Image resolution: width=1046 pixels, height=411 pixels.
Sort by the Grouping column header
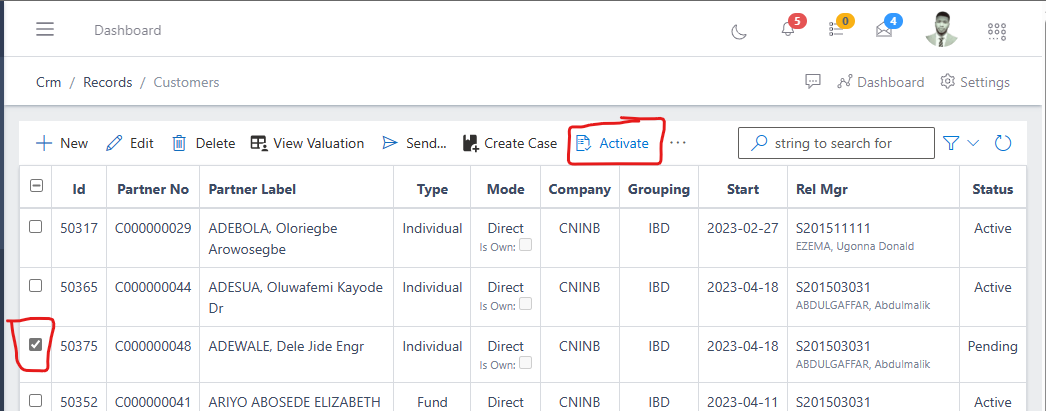pos(658,189)
